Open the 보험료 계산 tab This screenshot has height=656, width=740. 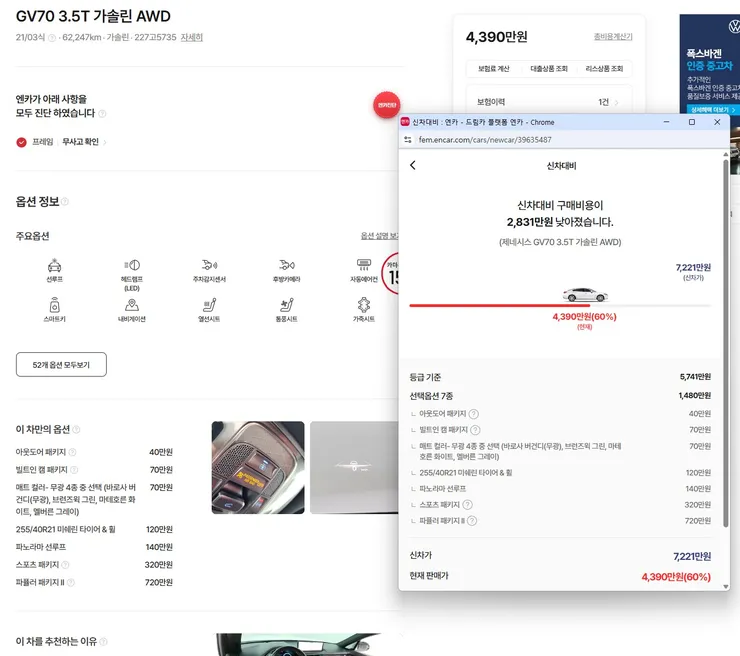(494, 69)
